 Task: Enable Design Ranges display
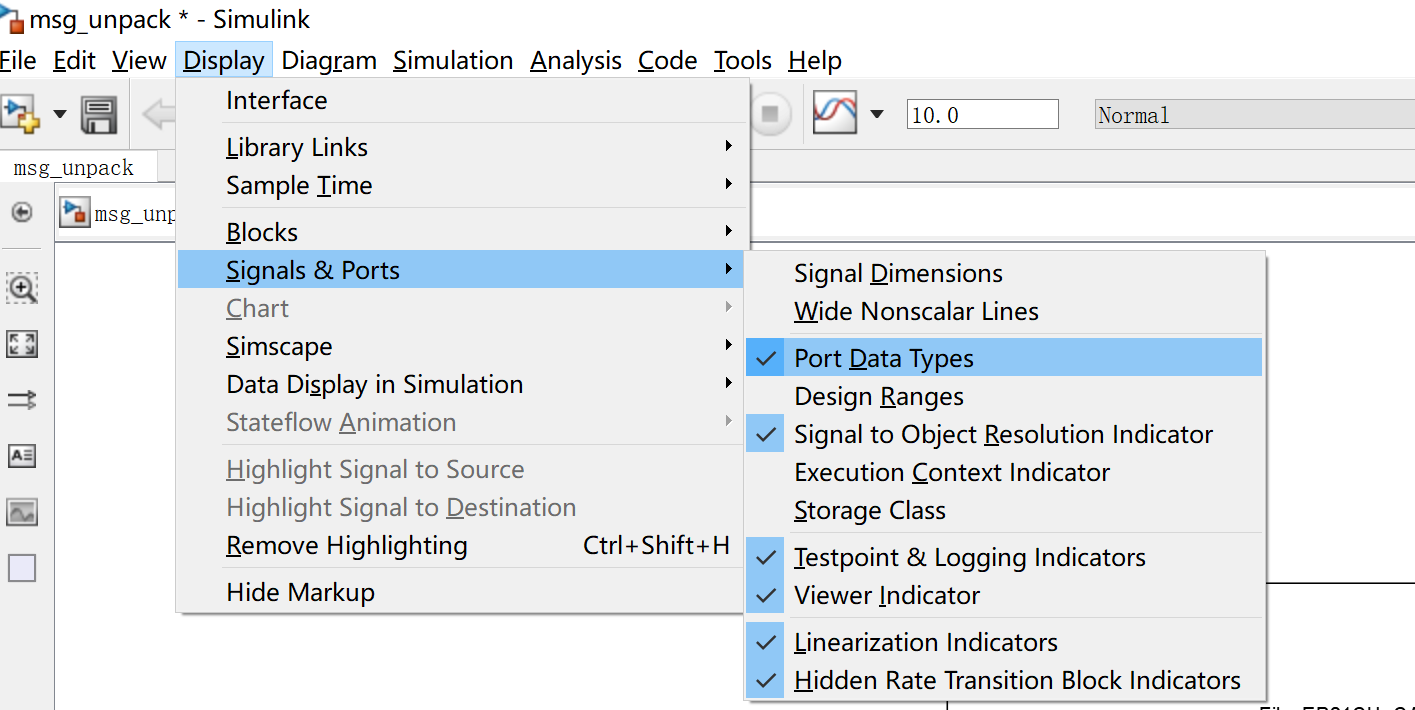pyautogui.click(x=1004, y=397)
